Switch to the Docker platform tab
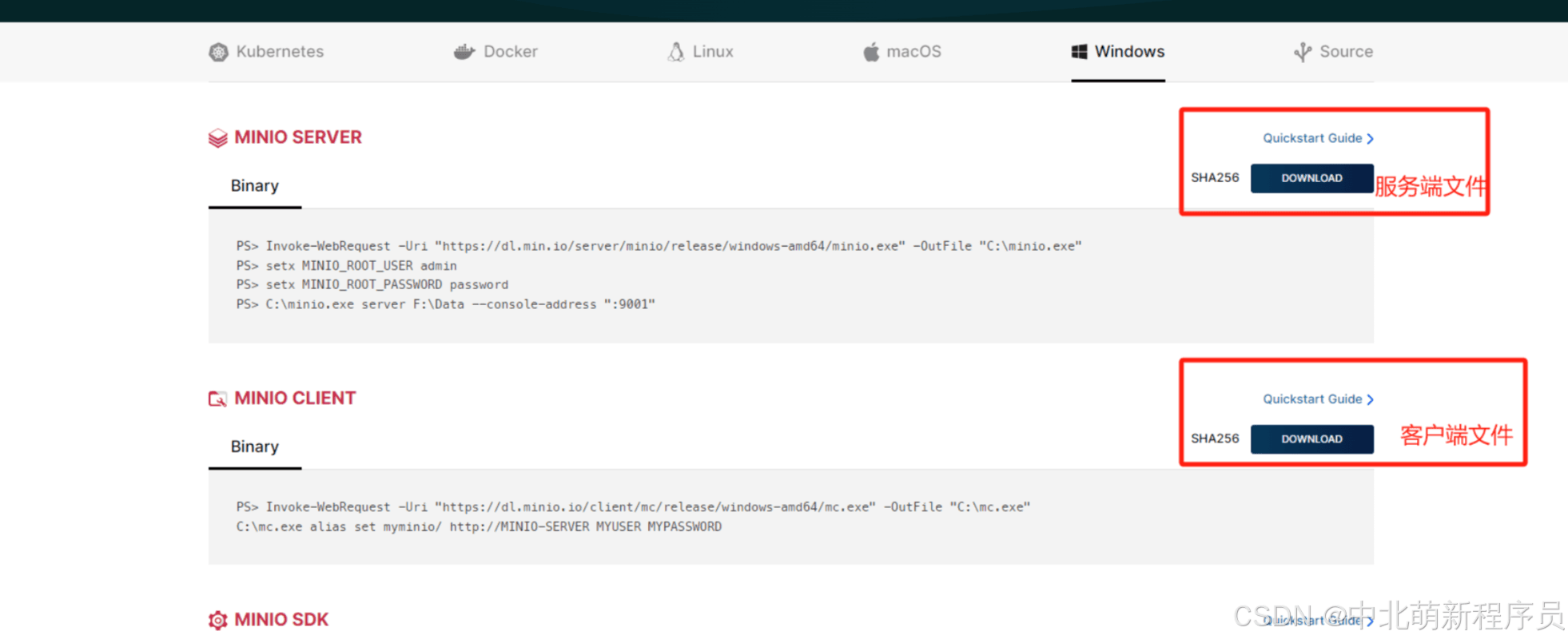 [510, 52]
